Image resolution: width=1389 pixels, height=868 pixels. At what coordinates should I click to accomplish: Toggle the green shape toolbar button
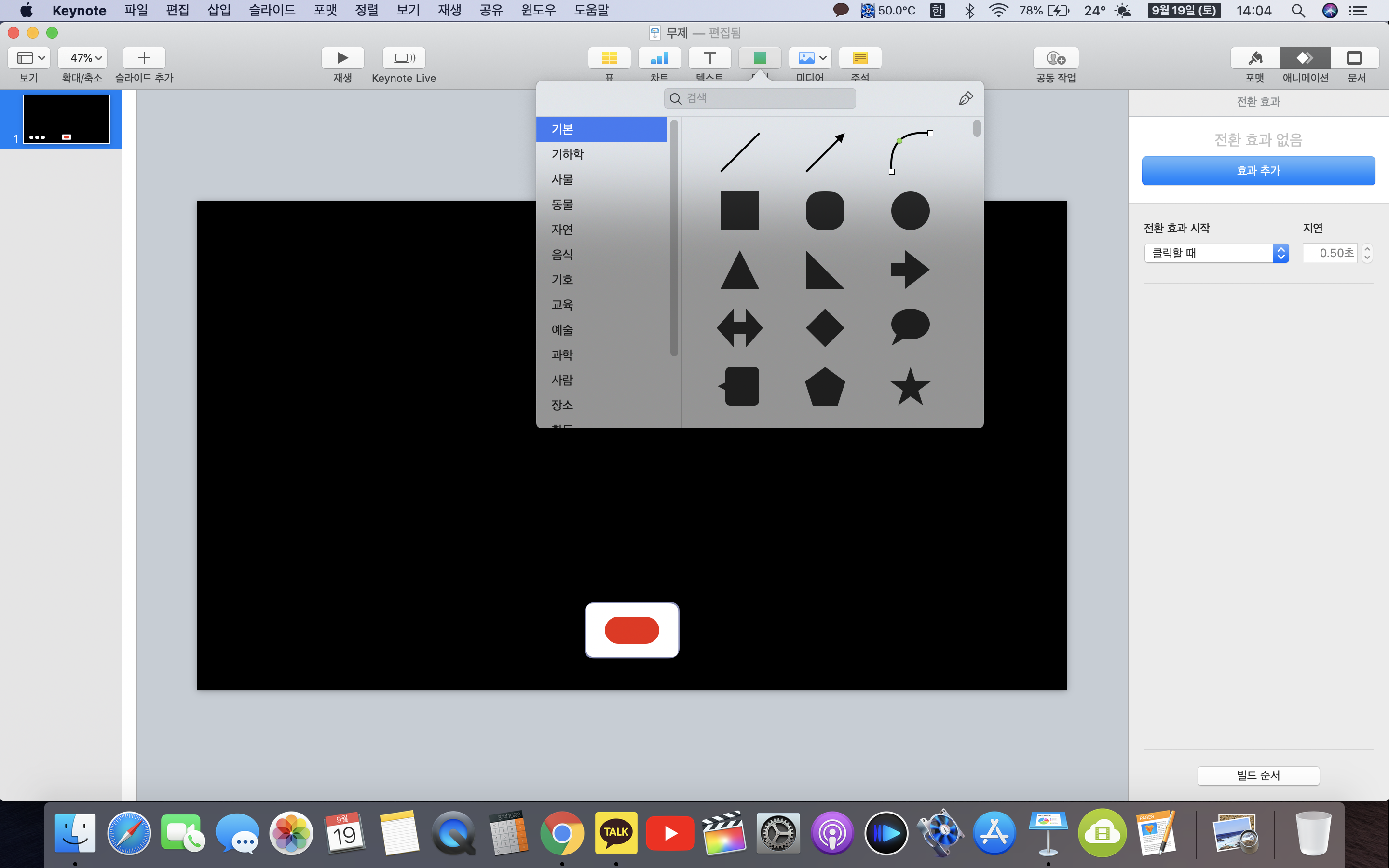click(x=759, y=58)
